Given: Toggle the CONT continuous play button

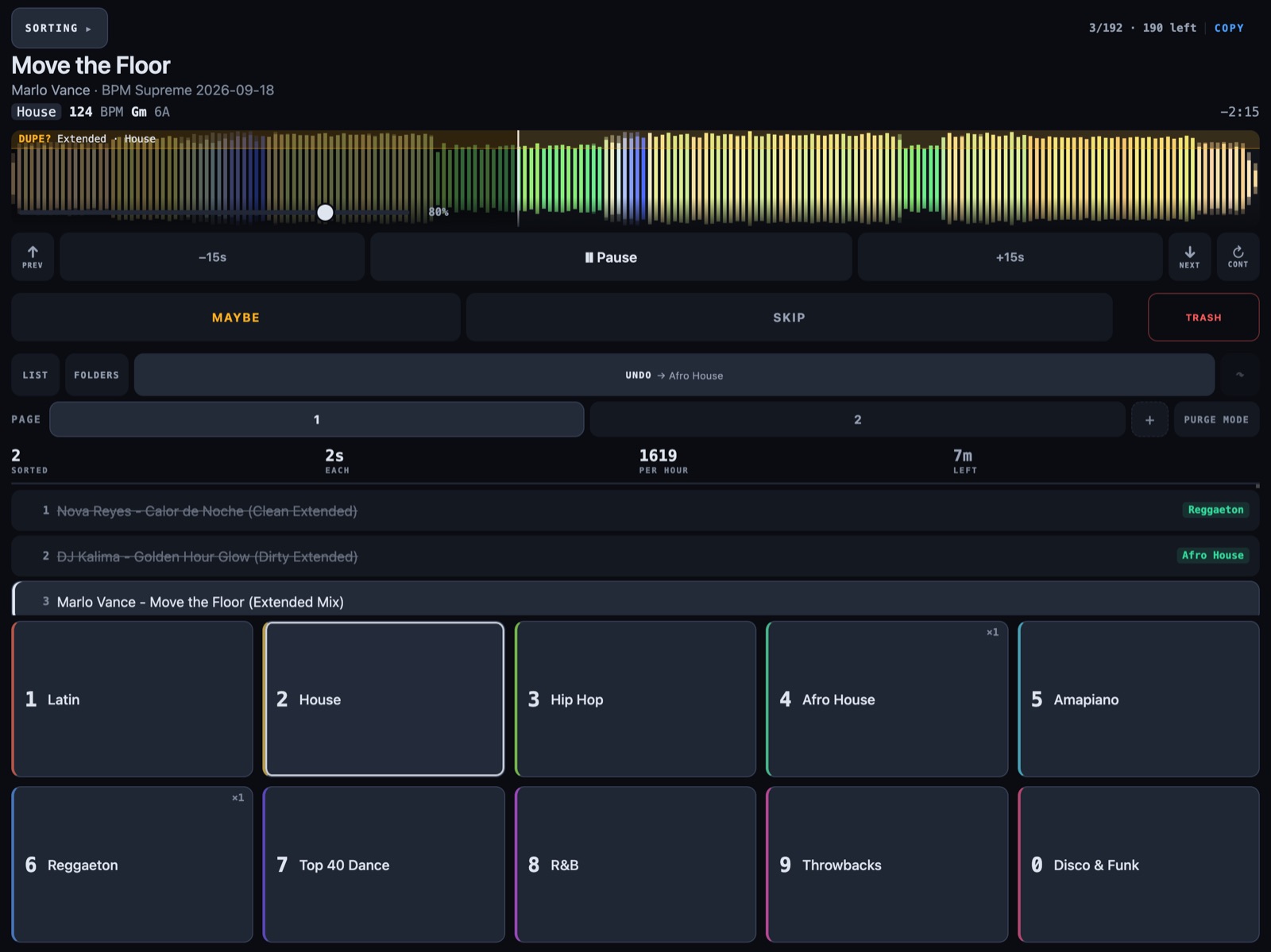Looking at the screenshot, I should tap(1238, 256).
